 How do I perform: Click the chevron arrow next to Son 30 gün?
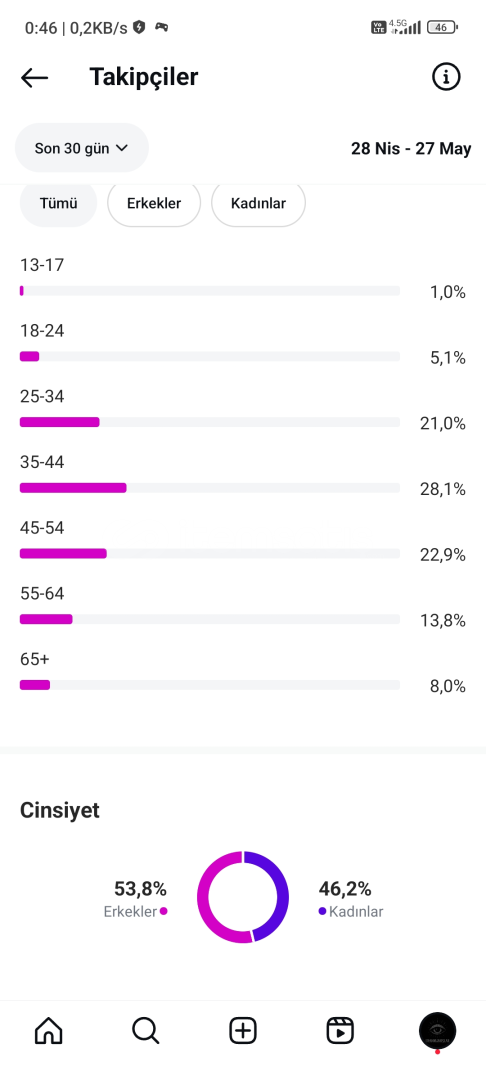tap(122, 148)
